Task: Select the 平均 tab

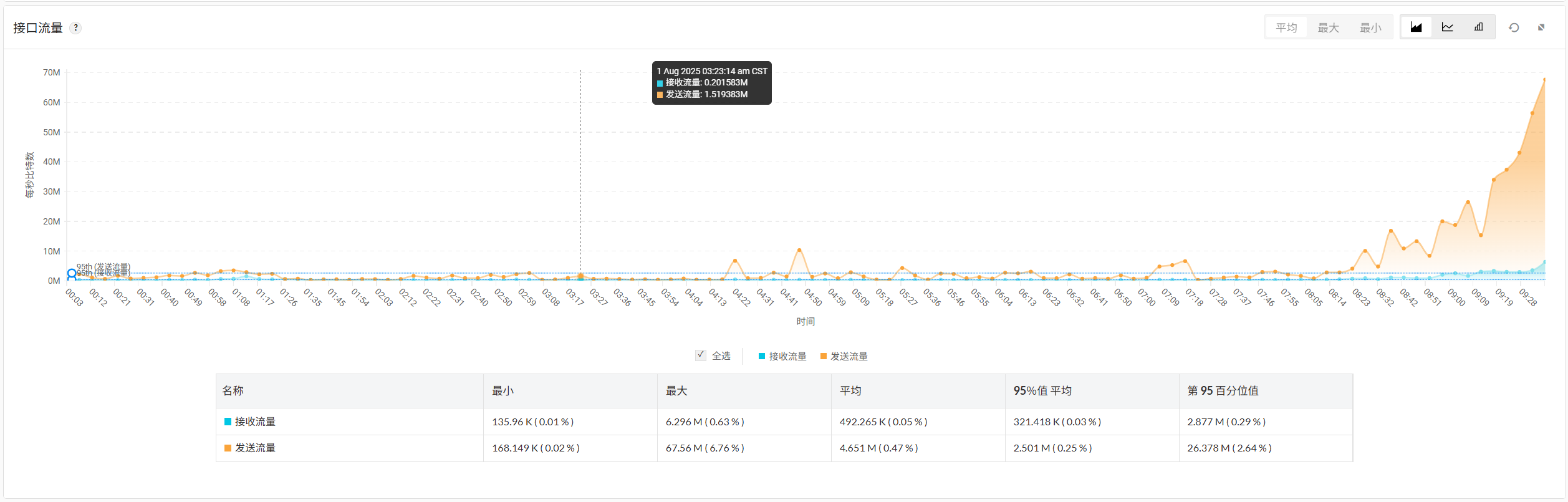Action: coord(1286,27)
